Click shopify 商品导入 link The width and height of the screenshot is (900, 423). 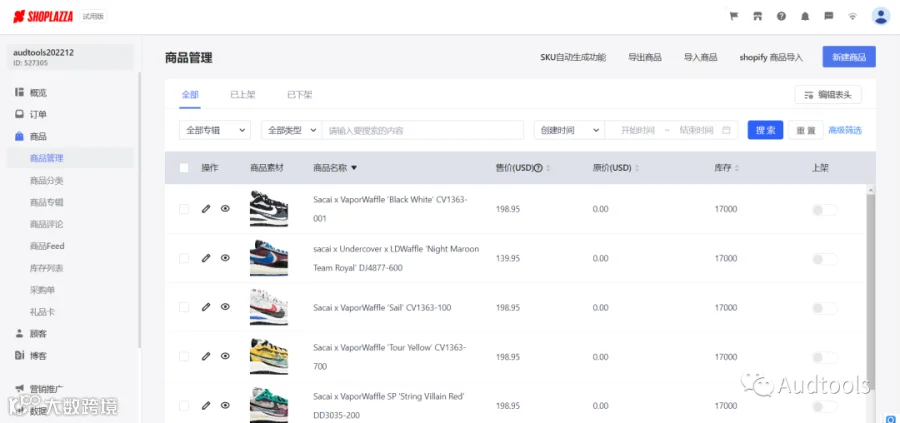click(x=771, y=57)
